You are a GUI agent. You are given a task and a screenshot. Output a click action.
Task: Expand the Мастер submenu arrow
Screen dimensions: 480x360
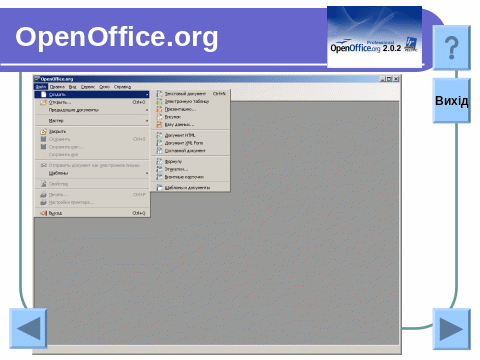147,121
